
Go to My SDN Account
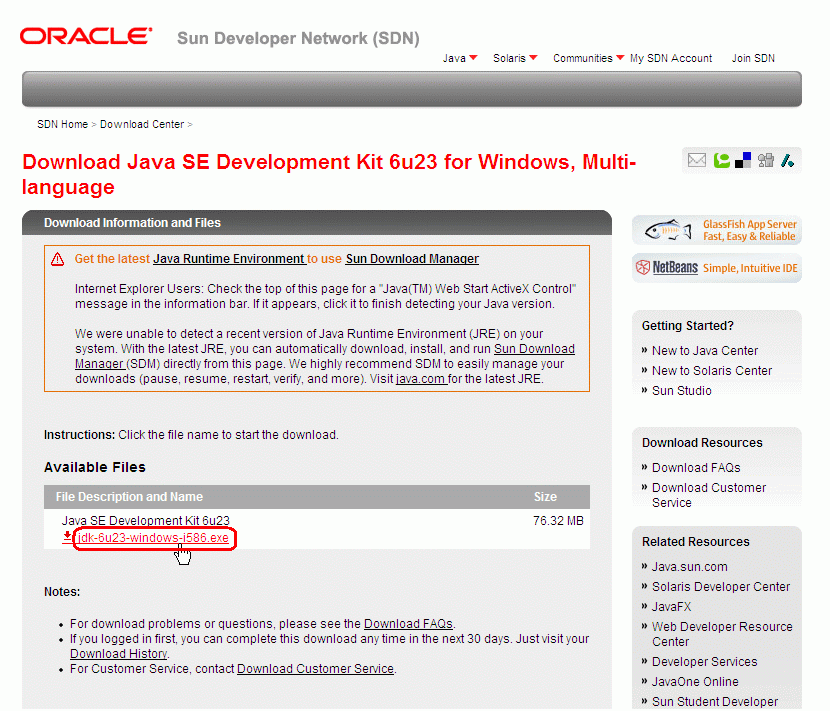point(671,58)
